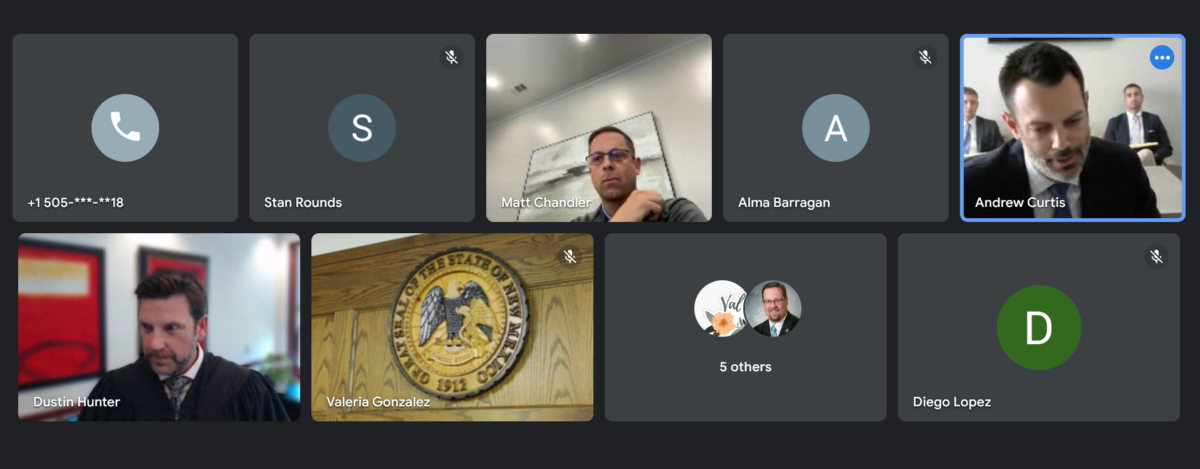1200x469 pixels.
Task: Click the phone icon avatar of the dial-in caller
Action: coord(125,127)
